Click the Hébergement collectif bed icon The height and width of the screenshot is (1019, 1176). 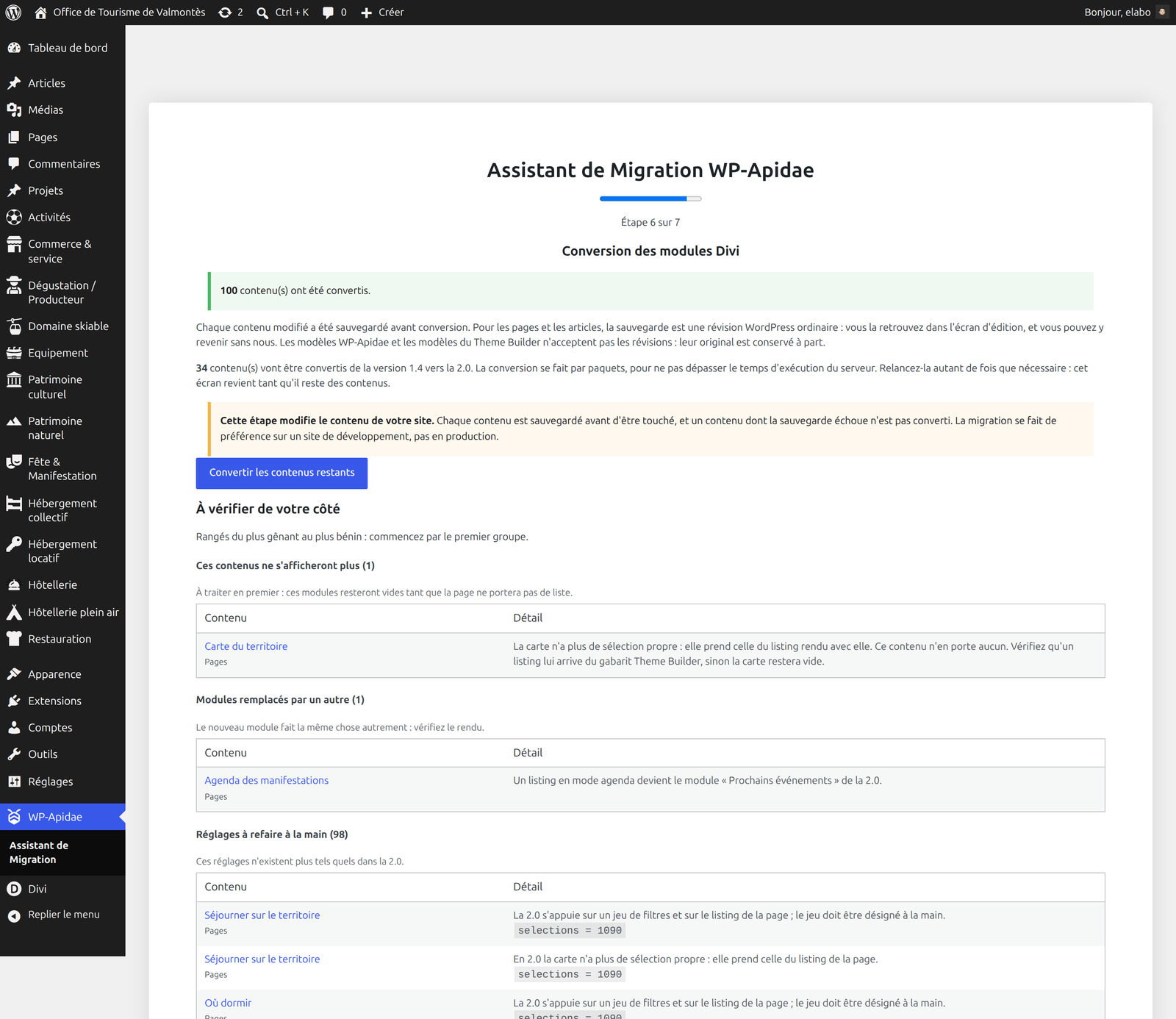coord(14,504)
